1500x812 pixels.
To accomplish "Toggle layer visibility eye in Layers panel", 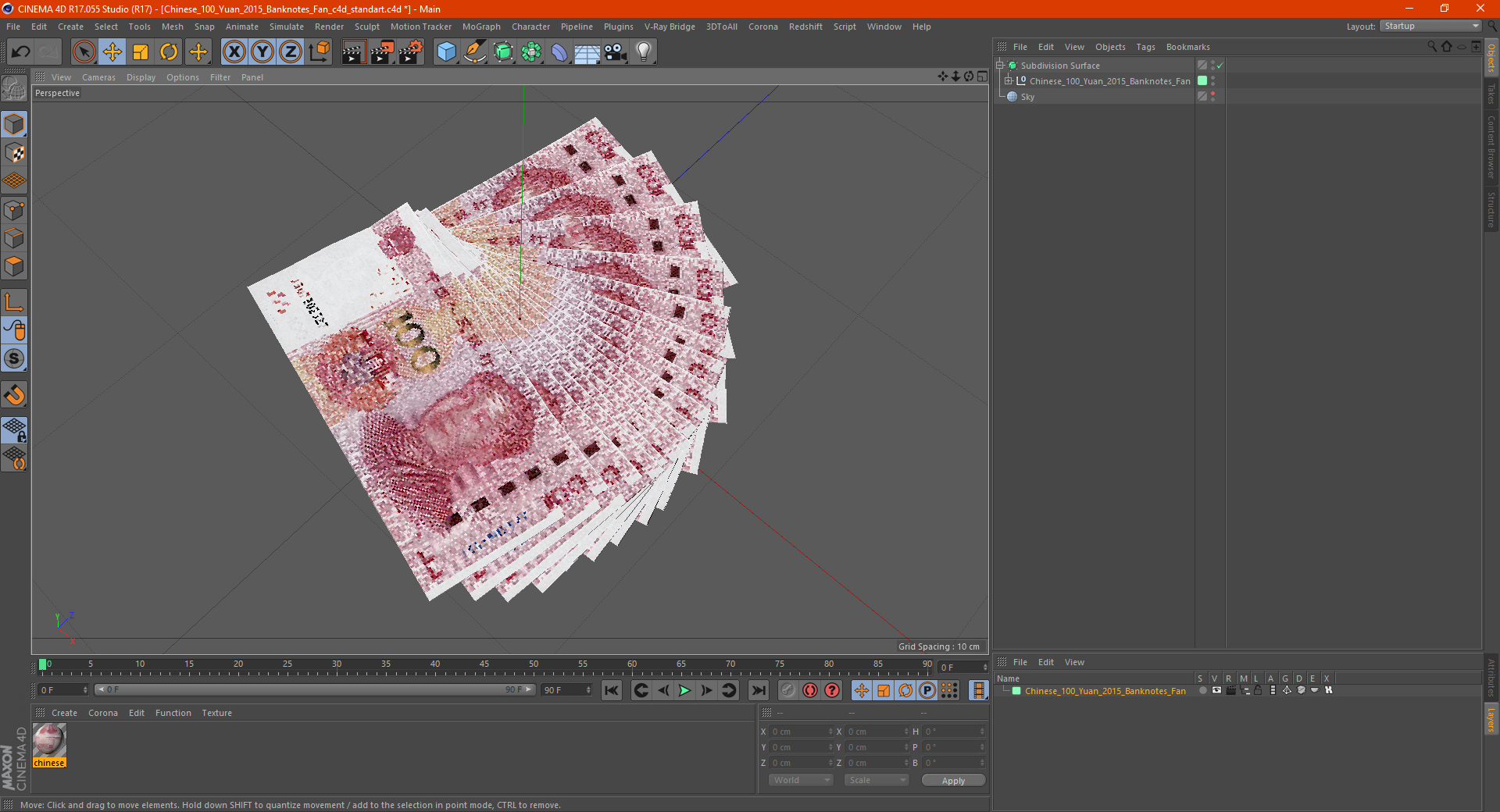I will (1216, 690).
